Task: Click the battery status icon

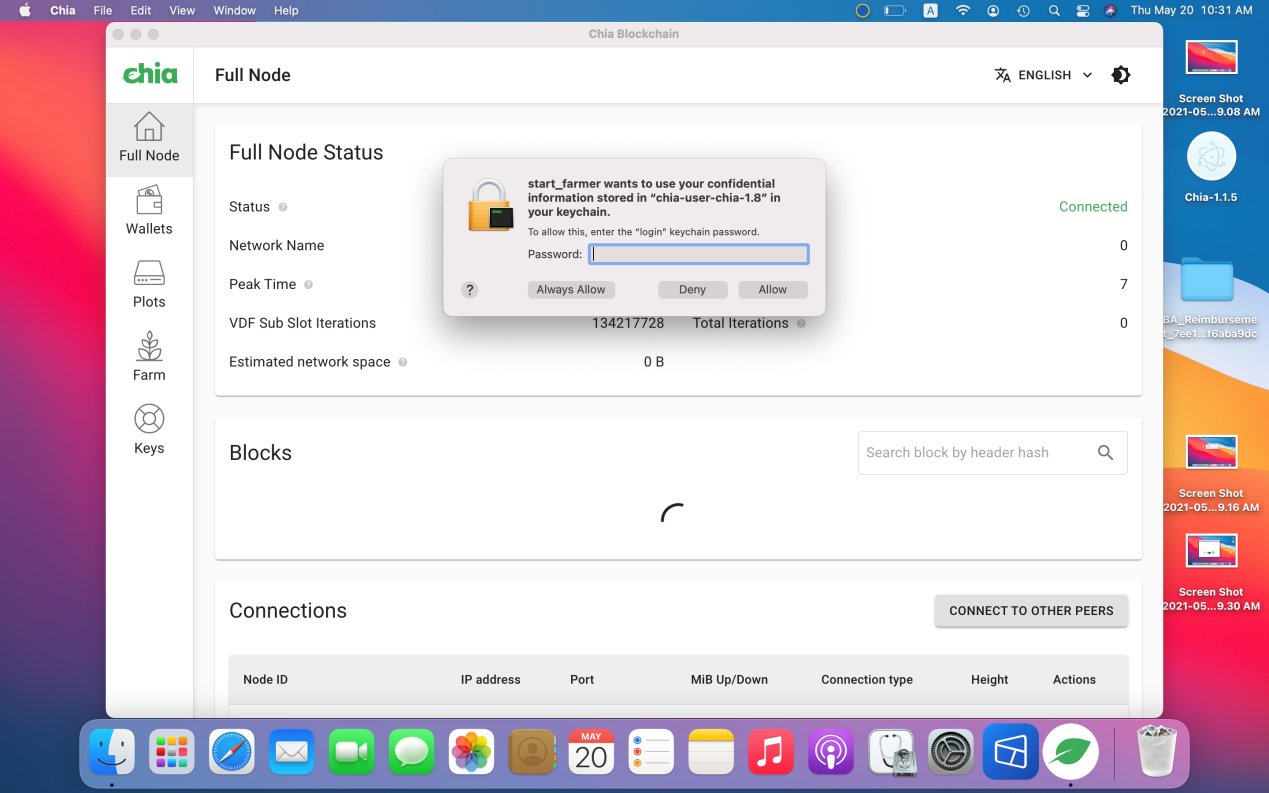Action: click(x=895, y=10)
